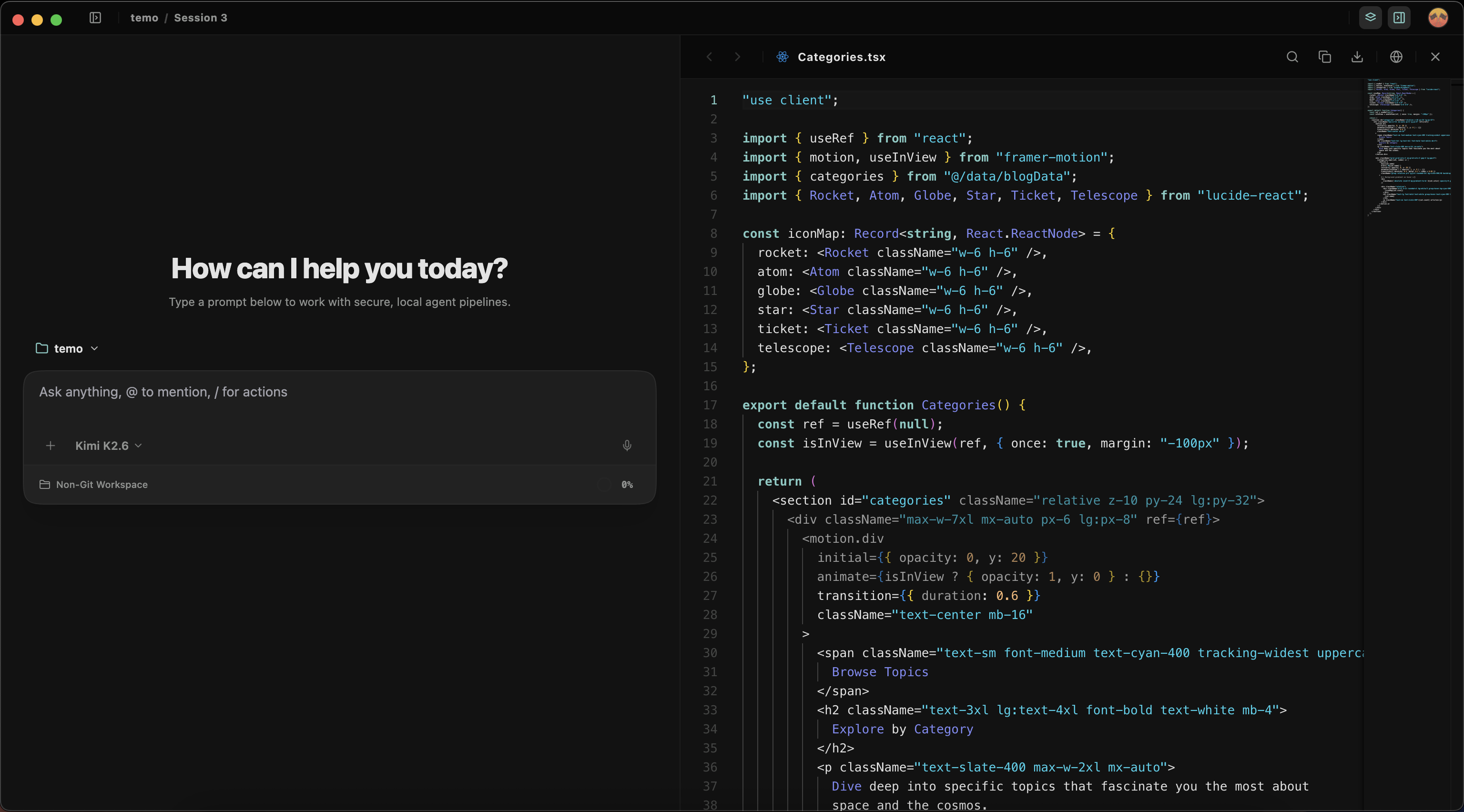Screen dimensions: 1464x812
Task: Click the 'Browse Topics' text in code
Action: pos(880,672)
